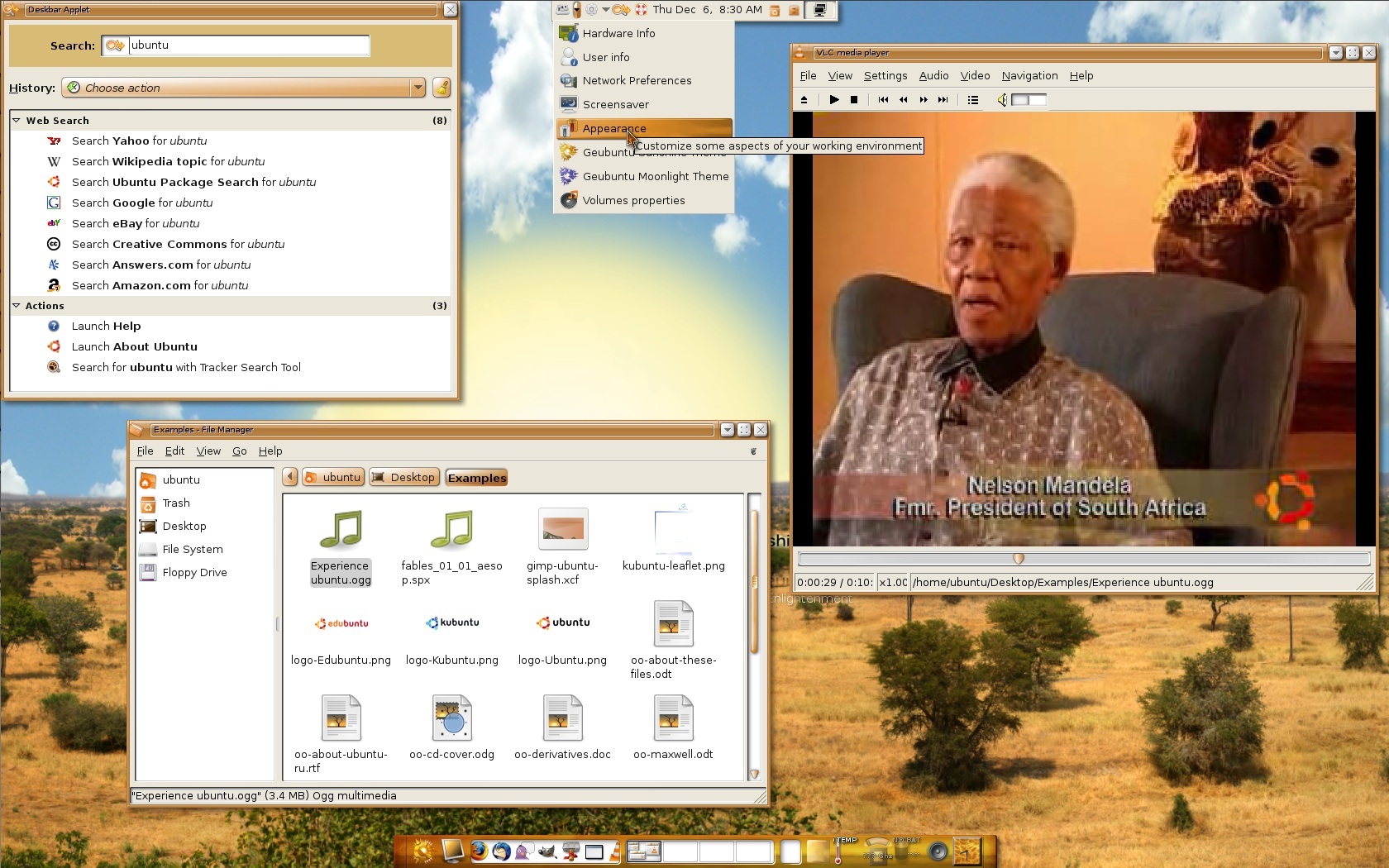
Task: Open User info menu entry
Action: pos(644,58)
